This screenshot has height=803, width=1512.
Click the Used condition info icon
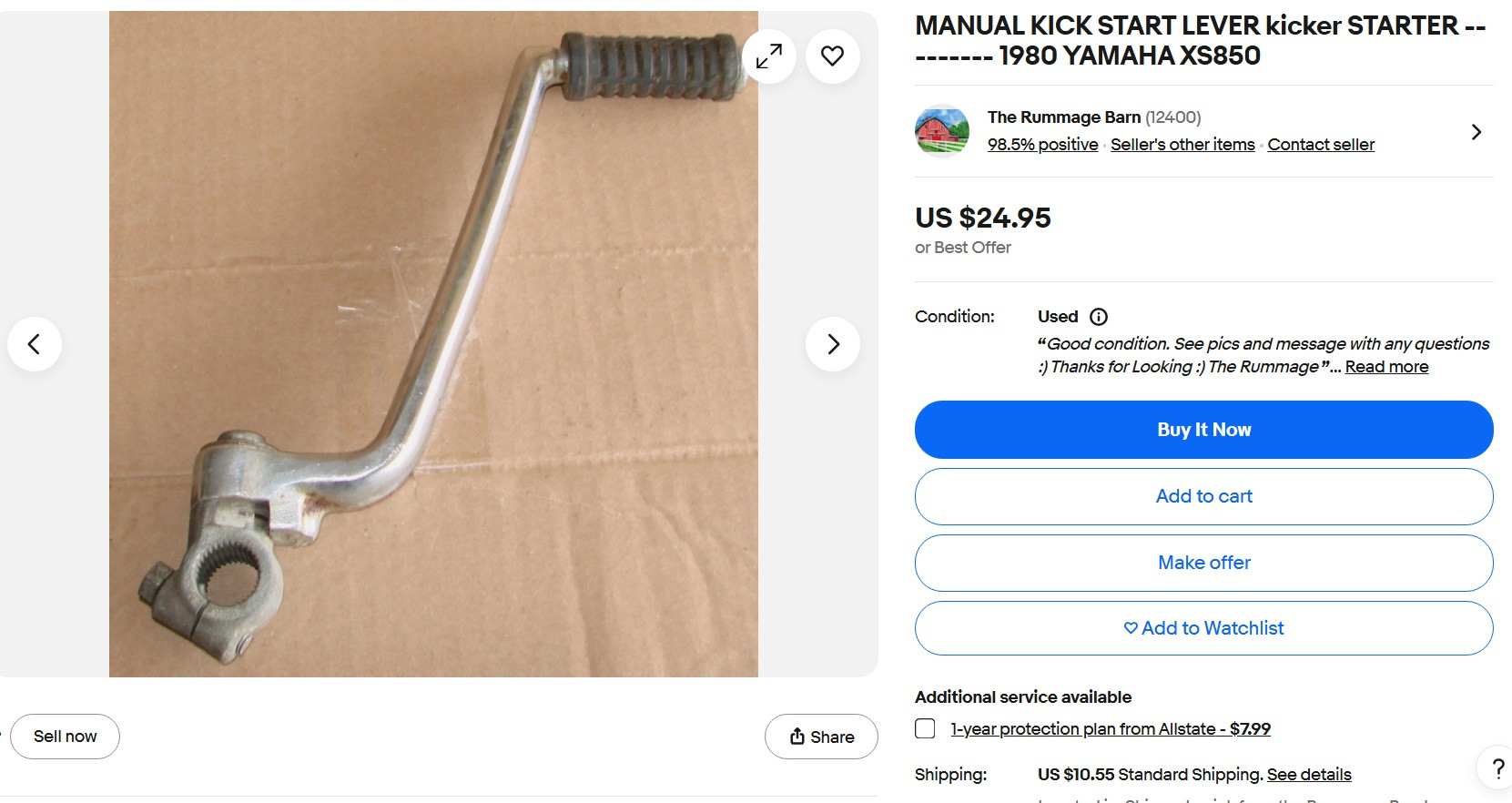[1099, 317]
